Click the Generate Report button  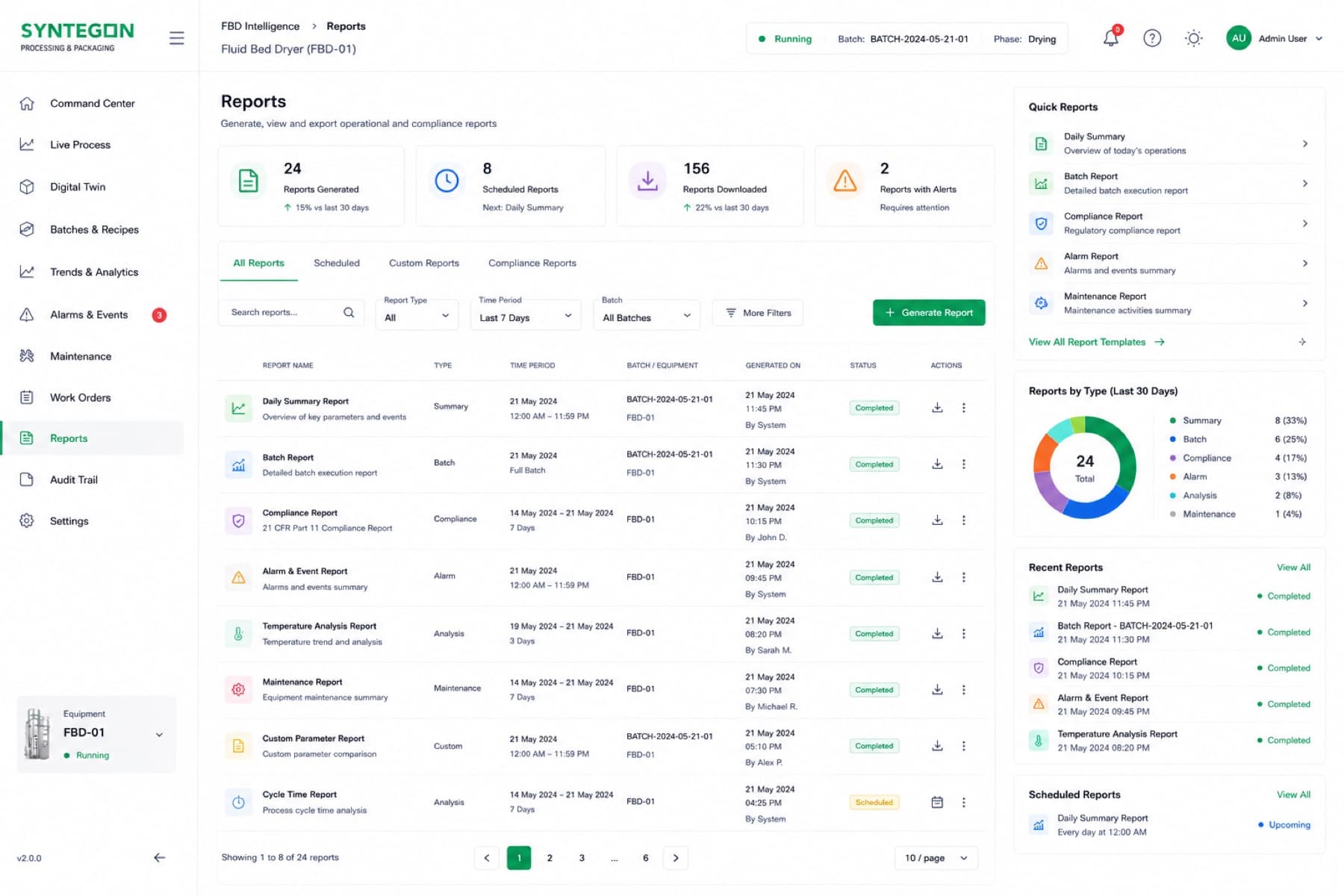[929, 312]
